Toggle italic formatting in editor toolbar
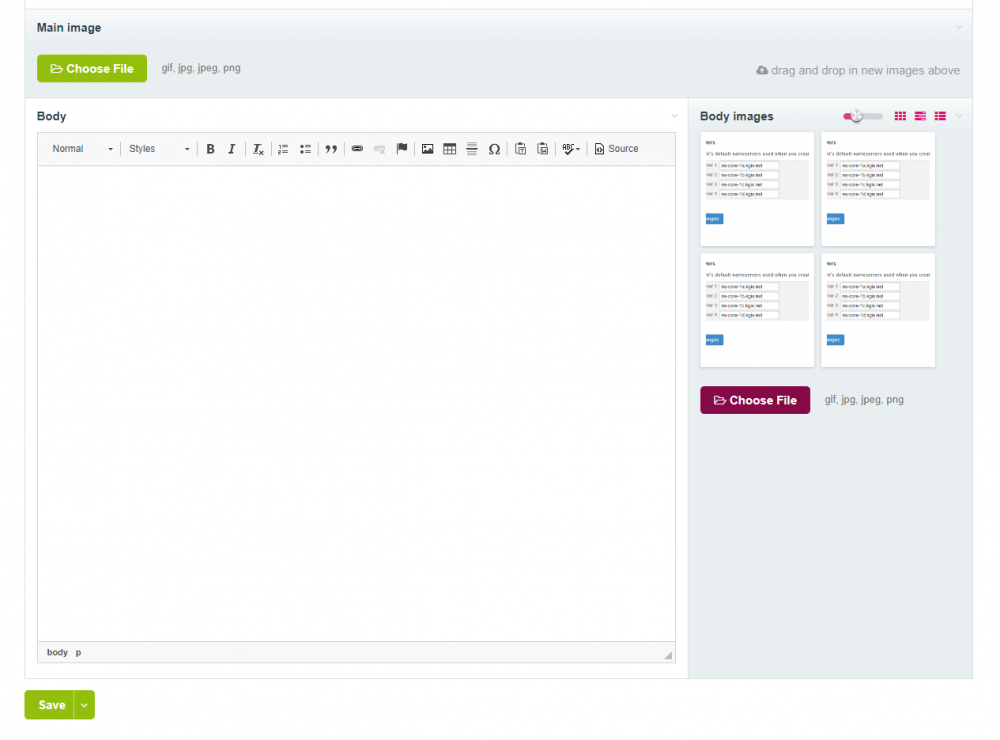Image resolution: width=1000 pixels, height=740 pixels. [x=232, y=149]
